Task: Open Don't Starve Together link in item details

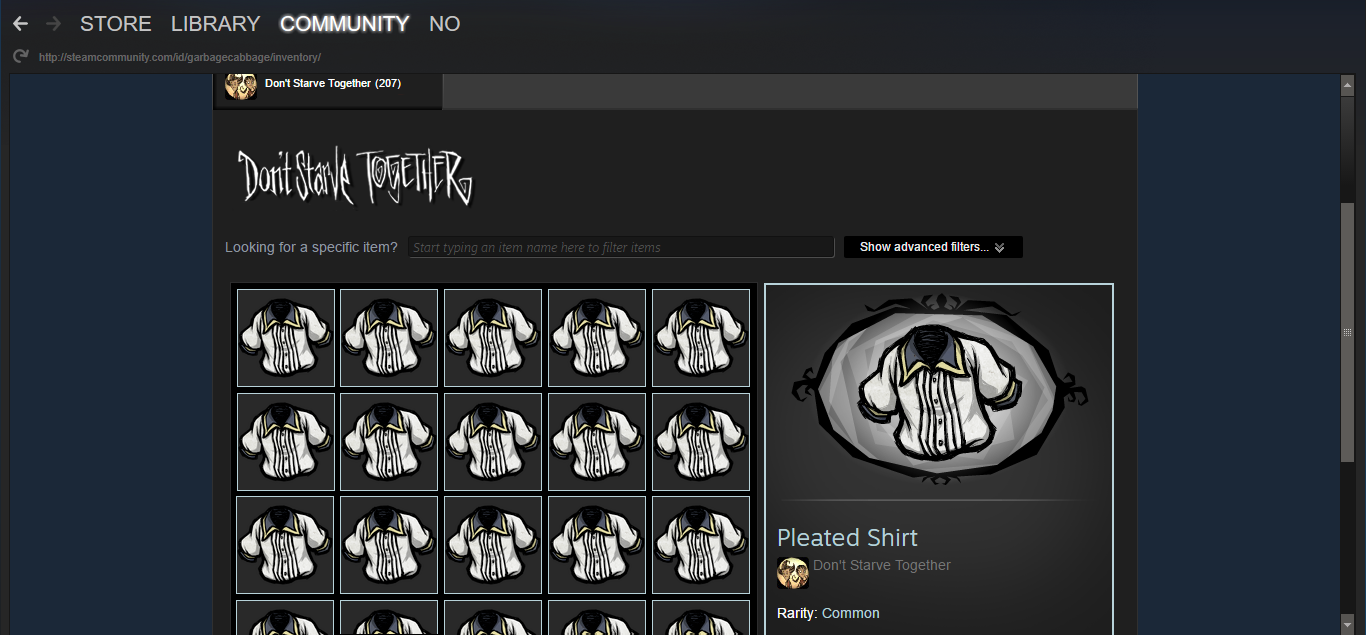Action: (881, 566)
